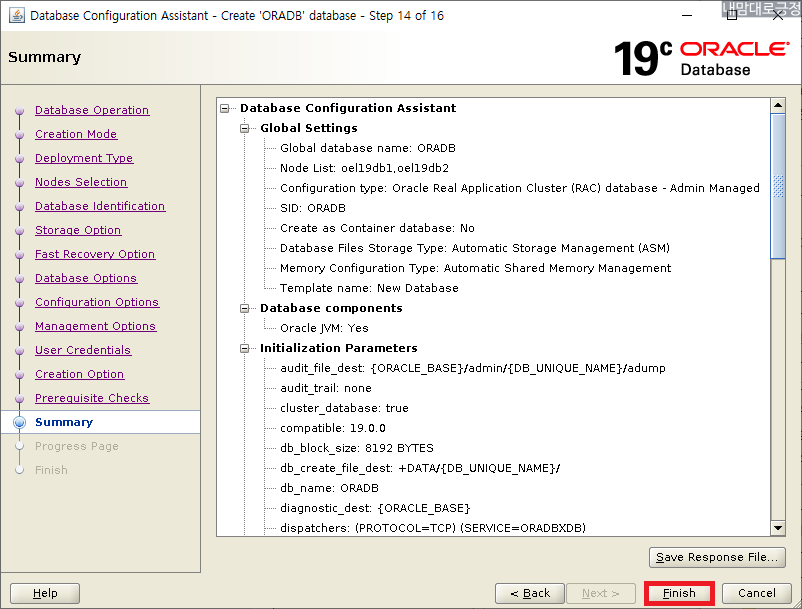Open the Deployment Type step

click(x=84, y=158)
